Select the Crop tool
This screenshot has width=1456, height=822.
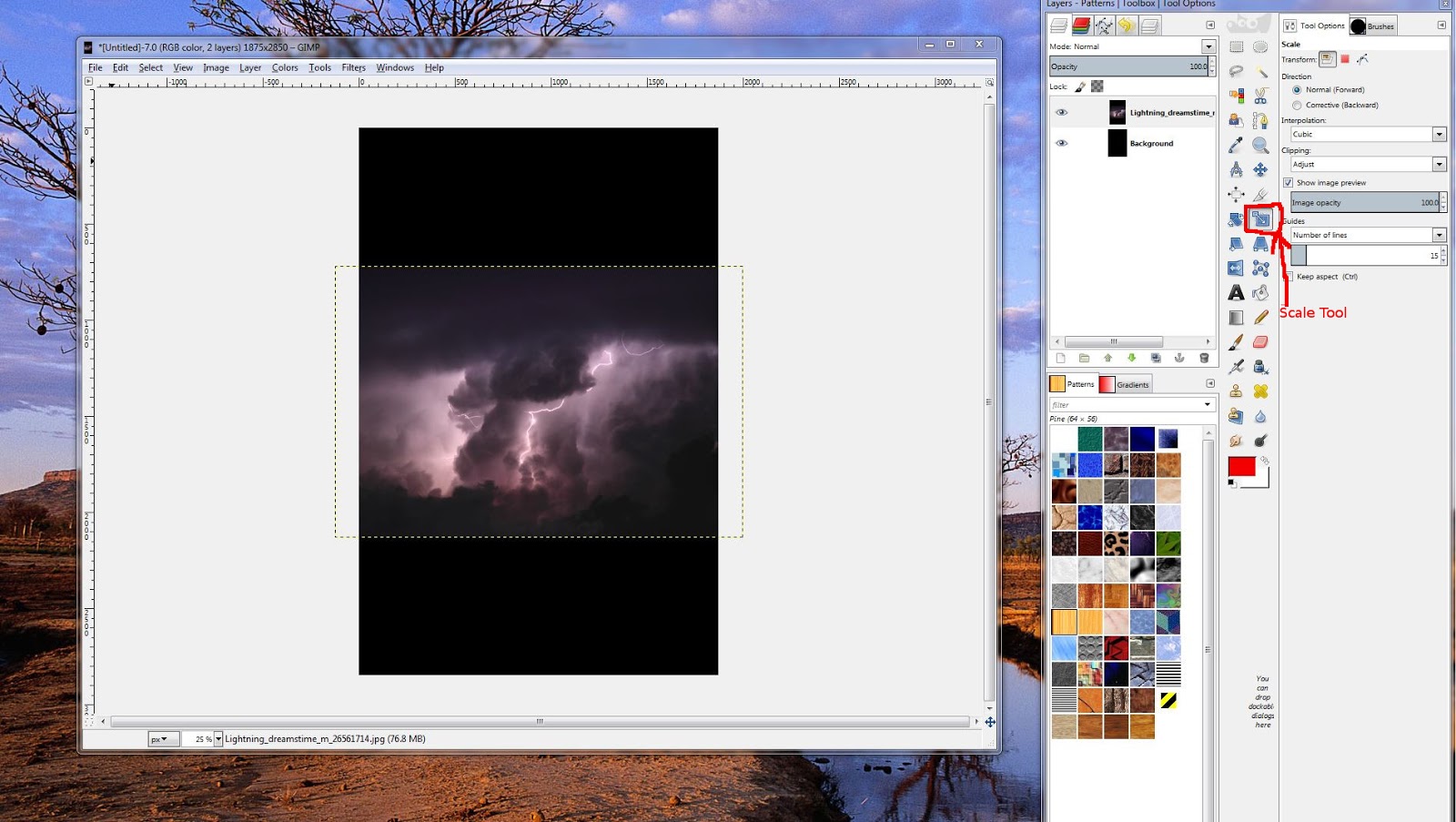(1260, 194)
